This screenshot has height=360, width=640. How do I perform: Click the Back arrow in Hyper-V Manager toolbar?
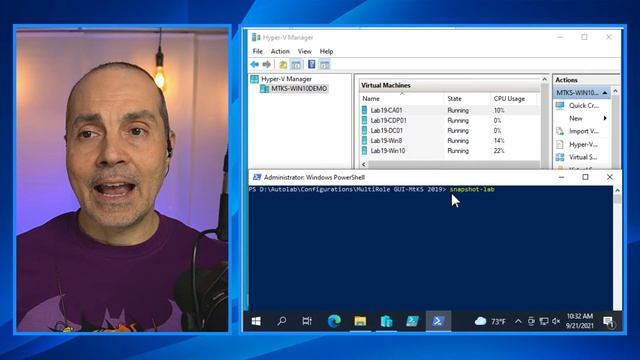tap(255, 64)
